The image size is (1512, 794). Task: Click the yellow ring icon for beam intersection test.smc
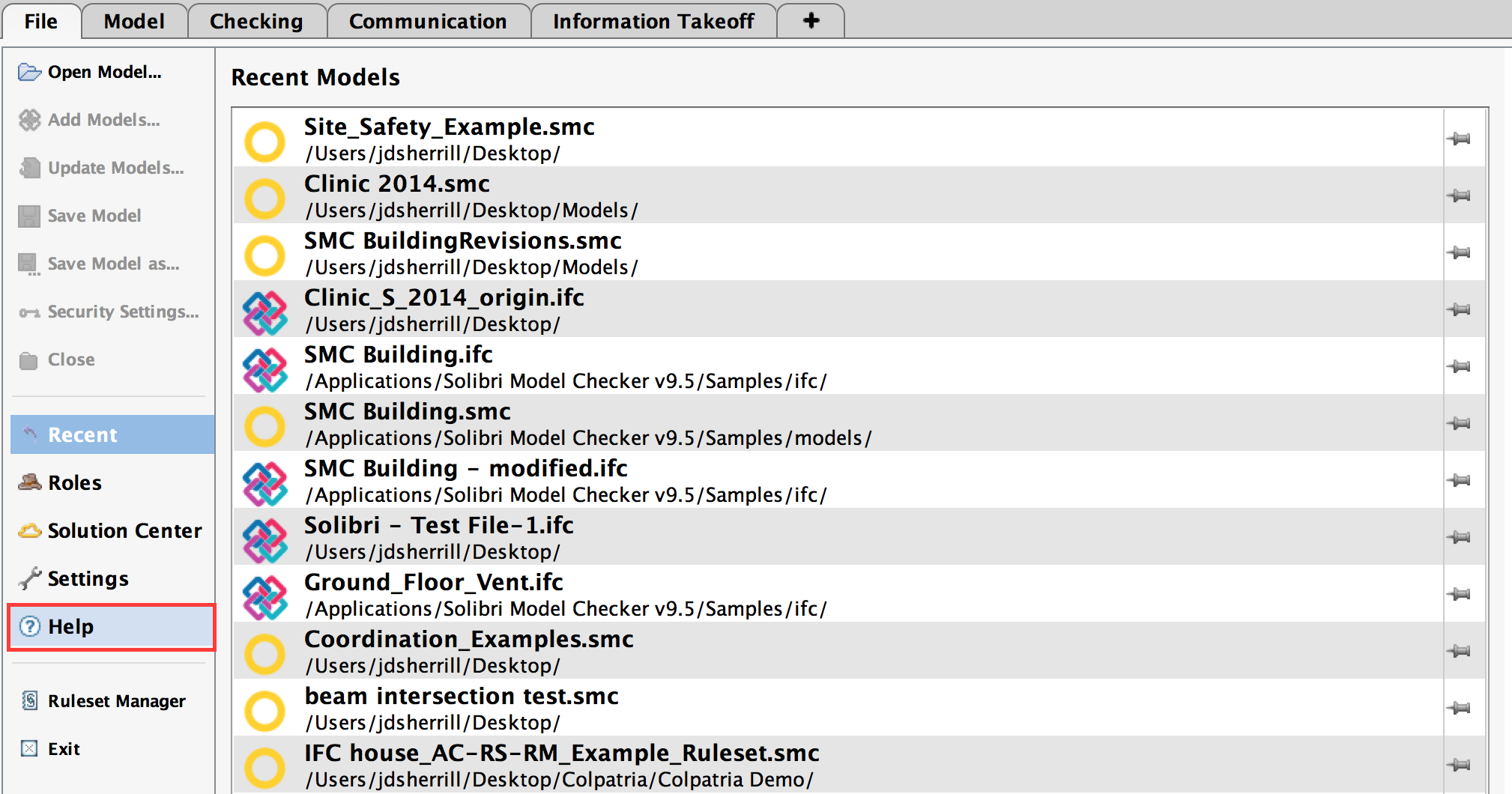click(x=265, y=710)
